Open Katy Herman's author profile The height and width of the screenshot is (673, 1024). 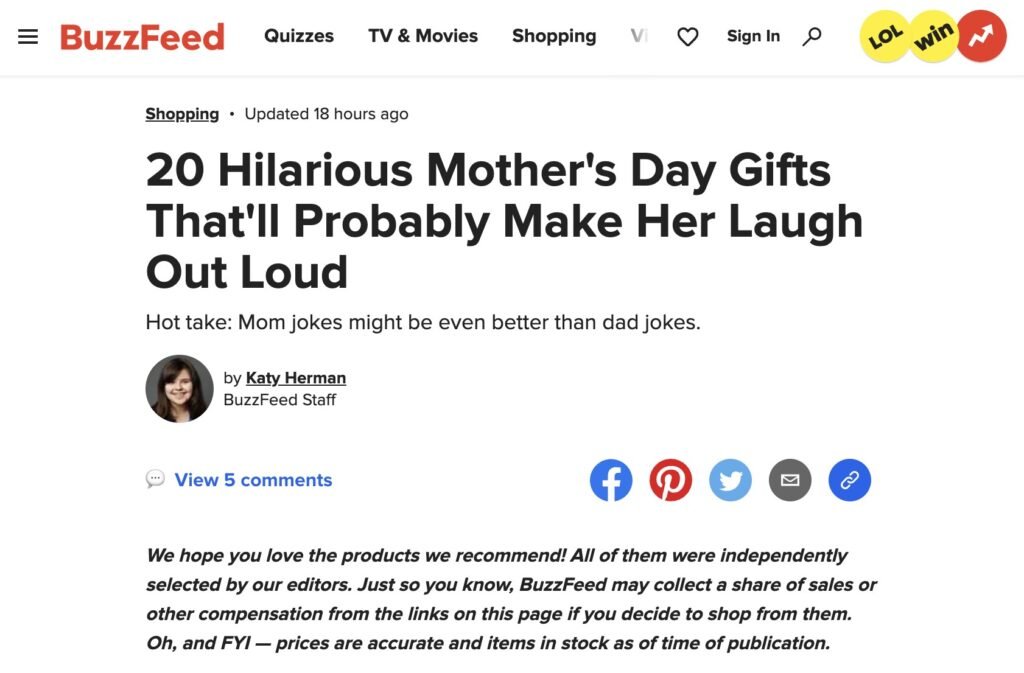click(295, 377)
